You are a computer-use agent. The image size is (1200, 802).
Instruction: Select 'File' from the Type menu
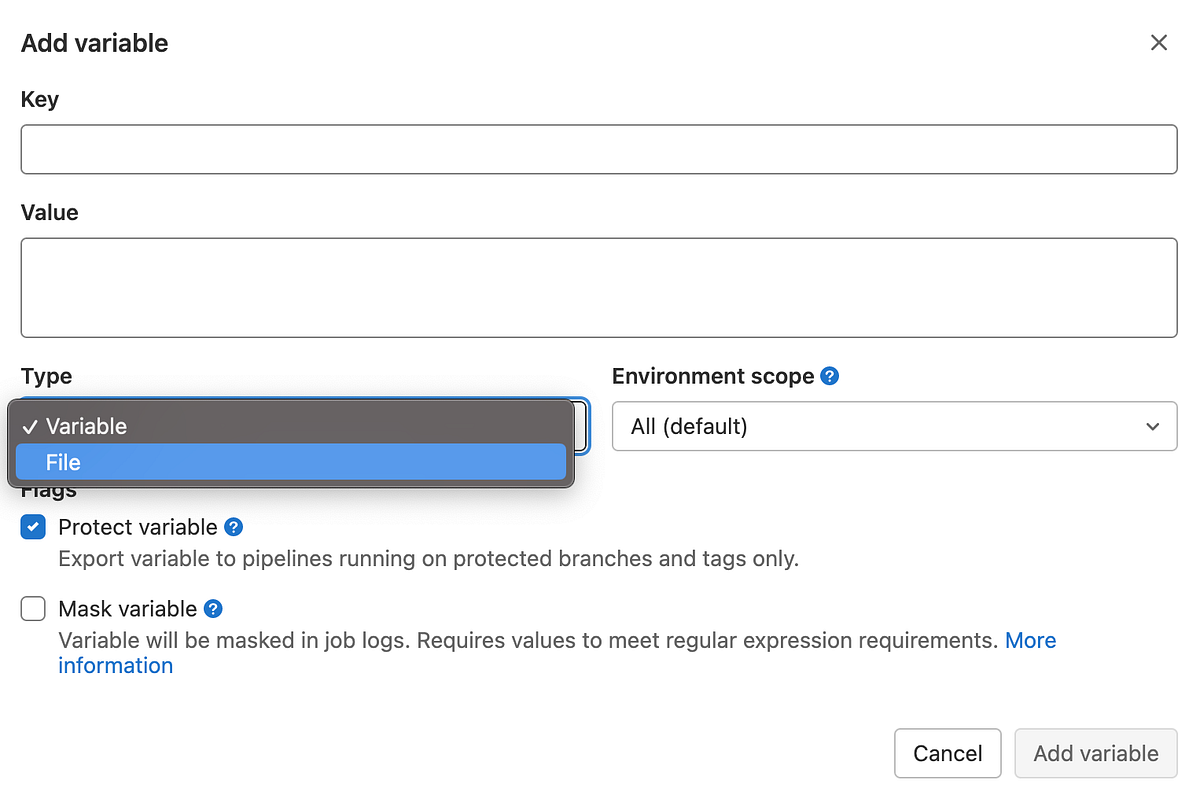(x=290, y=462)
